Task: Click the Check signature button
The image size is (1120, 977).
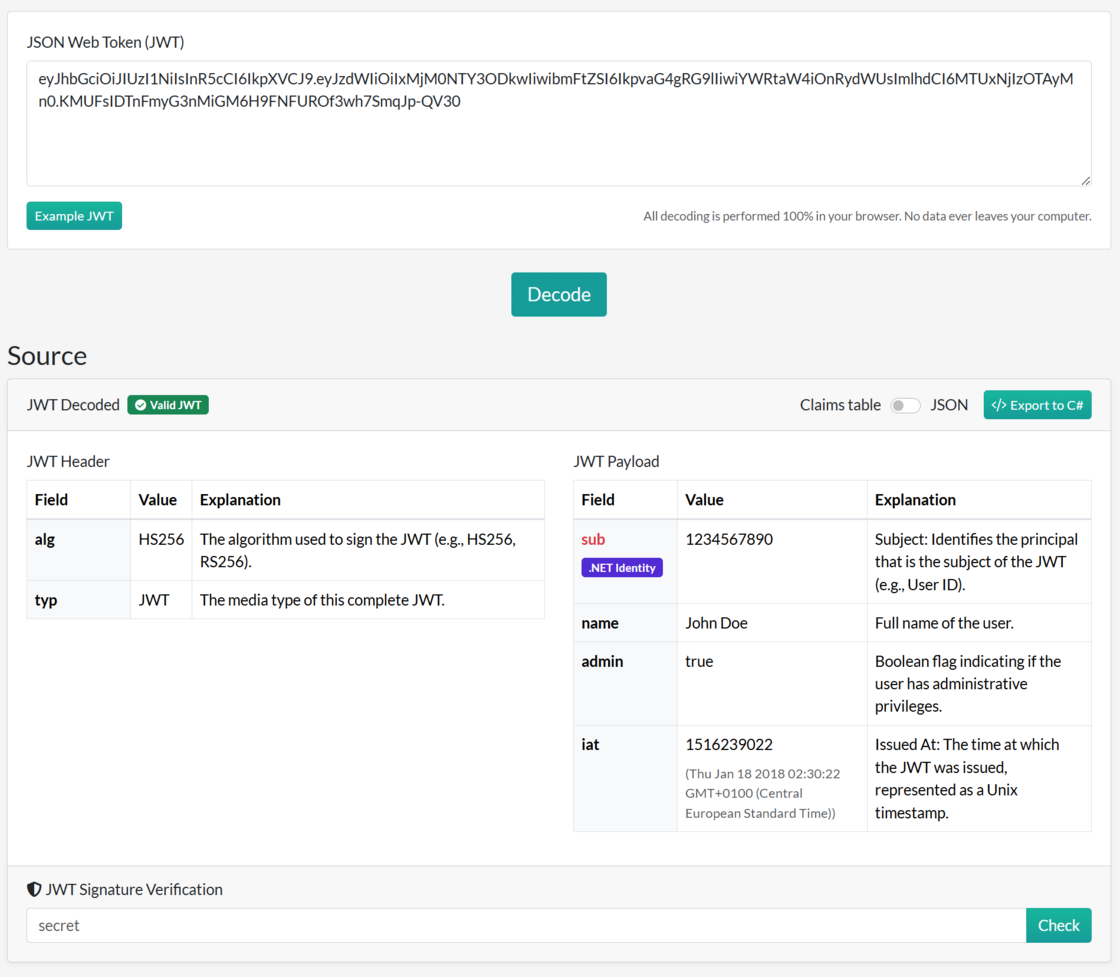Action: click(1059, 925)
